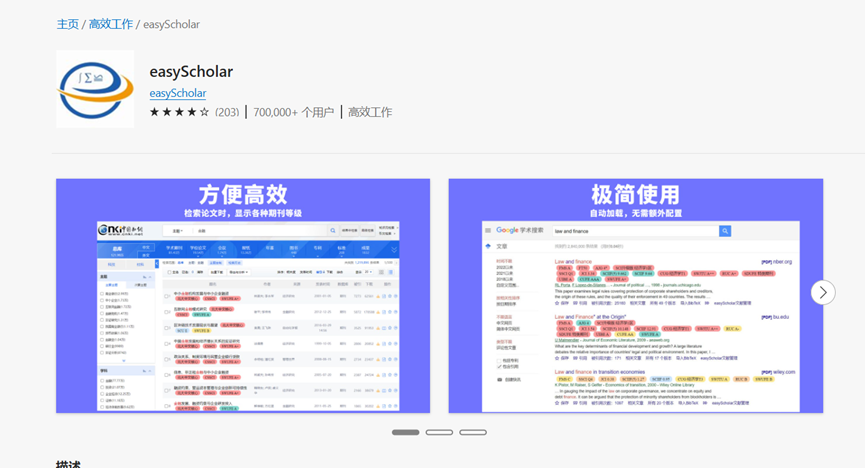Viewport: 865px width, 468px height.
Task: Click the easyScholar breadcrumb text
Action: click(x=172, y=24)
